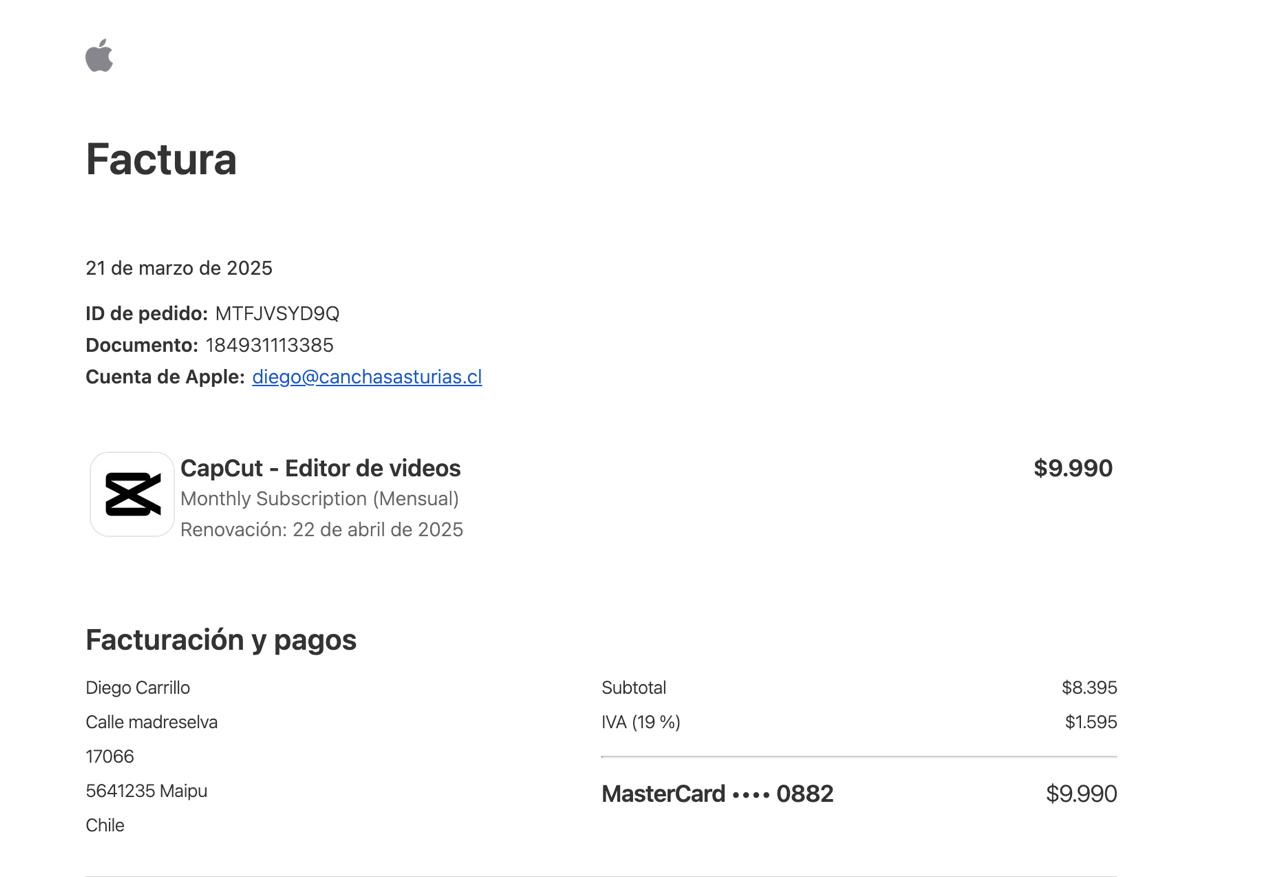Click the bold $9.990 item price

tap(1072, 468)
